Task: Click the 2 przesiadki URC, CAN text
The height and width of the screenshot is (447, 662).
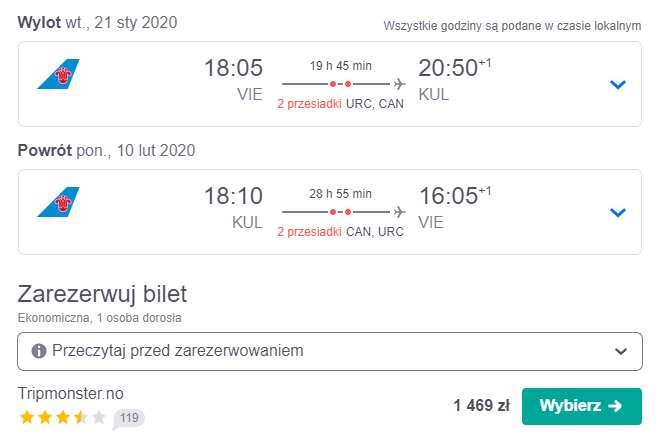Action: tap(340, 104)
